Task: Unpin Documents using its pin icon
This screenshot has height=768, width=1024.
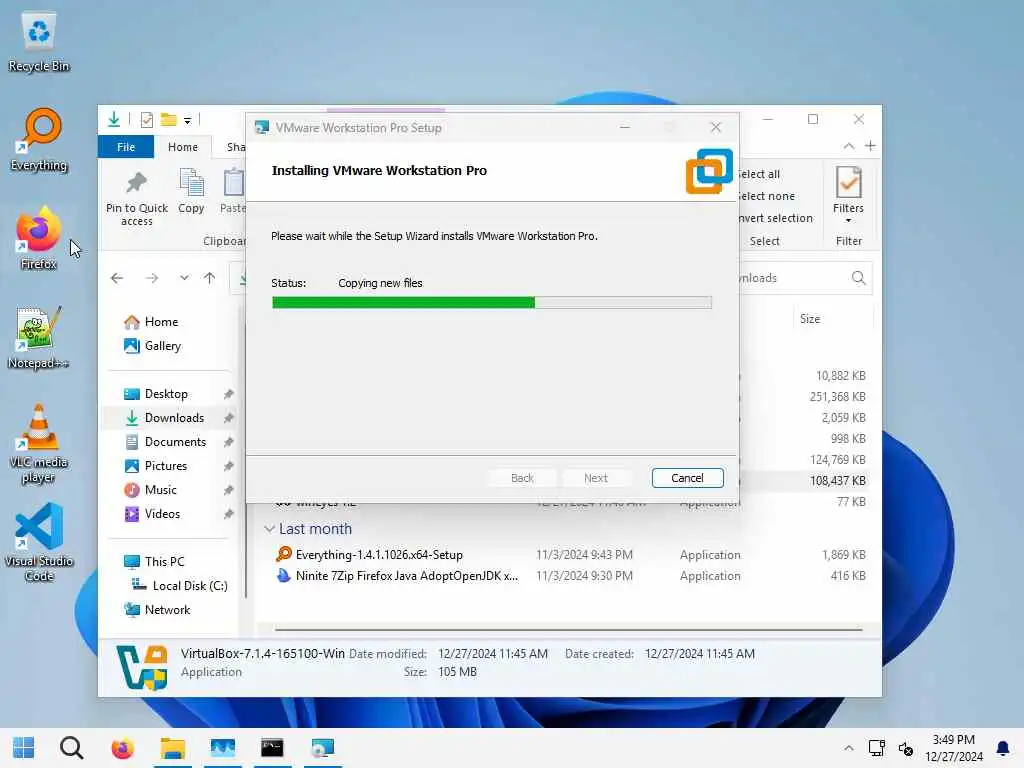Action: (x=229, y=442)
